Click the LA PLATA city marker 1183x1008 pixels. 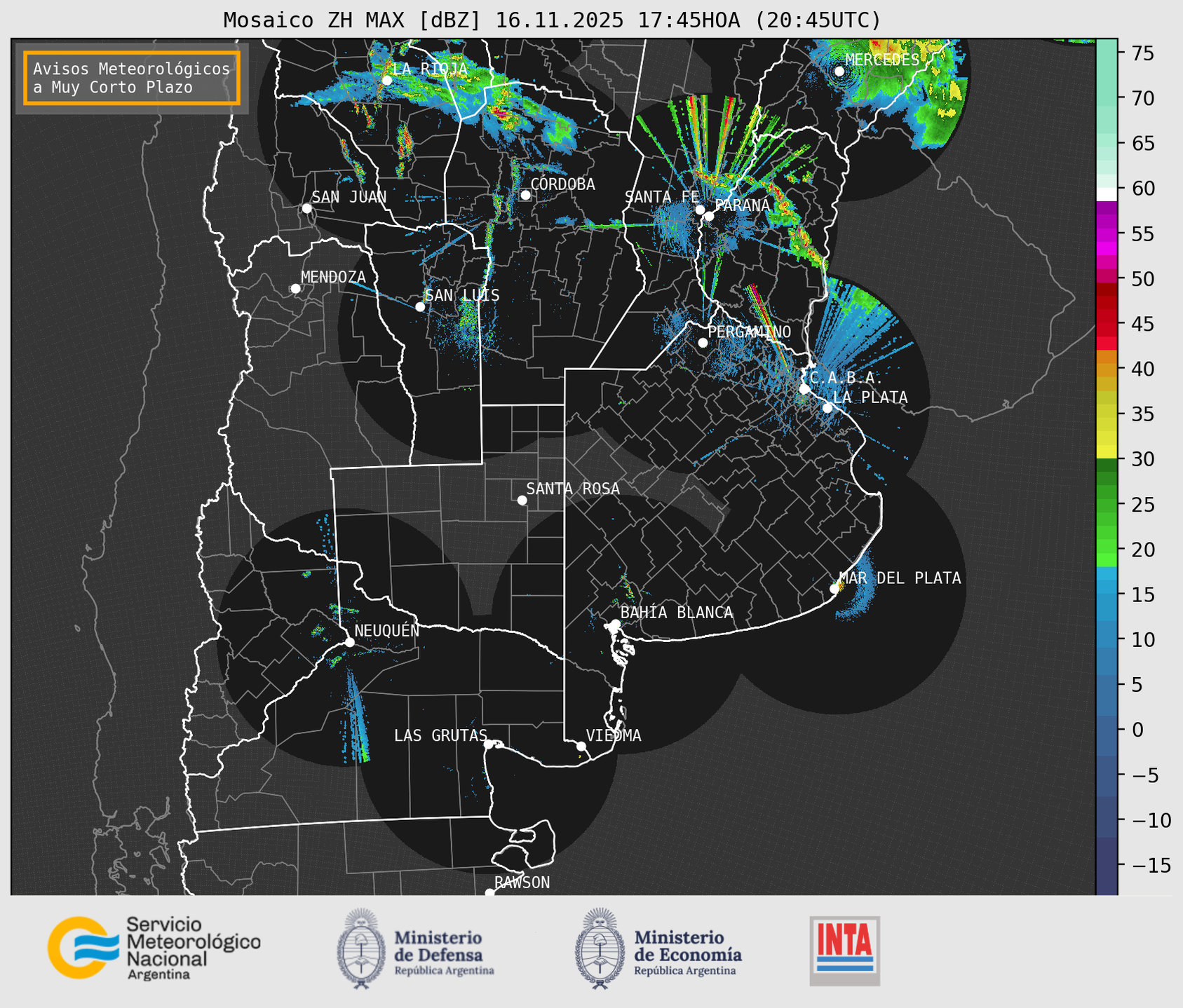(827, 408)
